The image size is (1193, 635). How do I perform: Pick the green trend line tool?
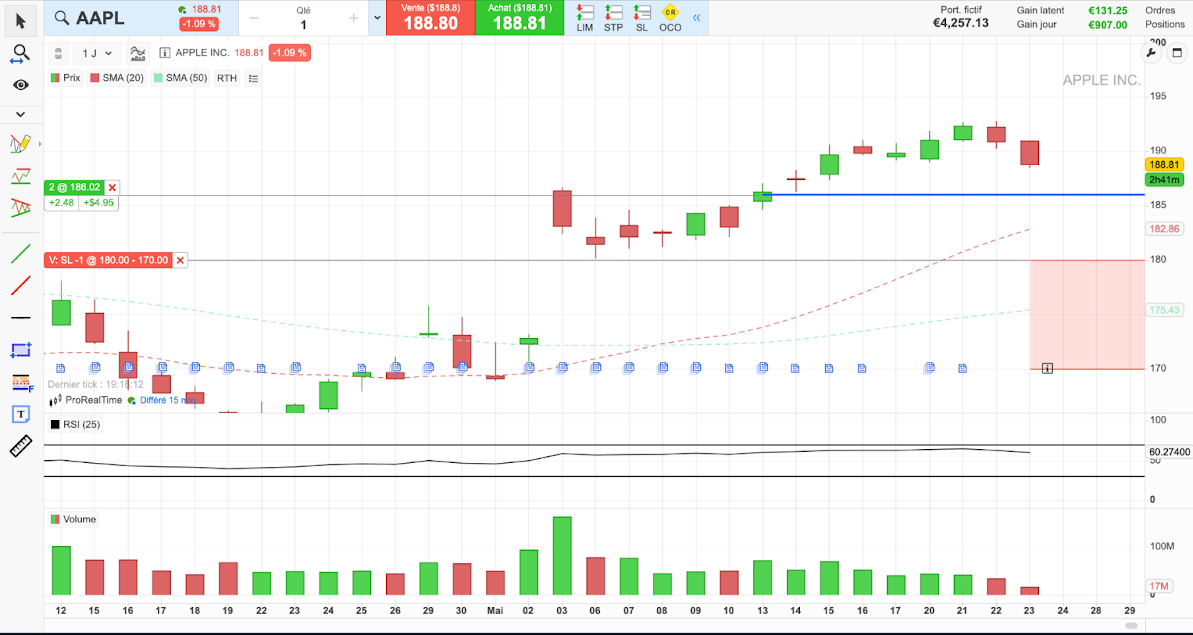tap(21, 254)
